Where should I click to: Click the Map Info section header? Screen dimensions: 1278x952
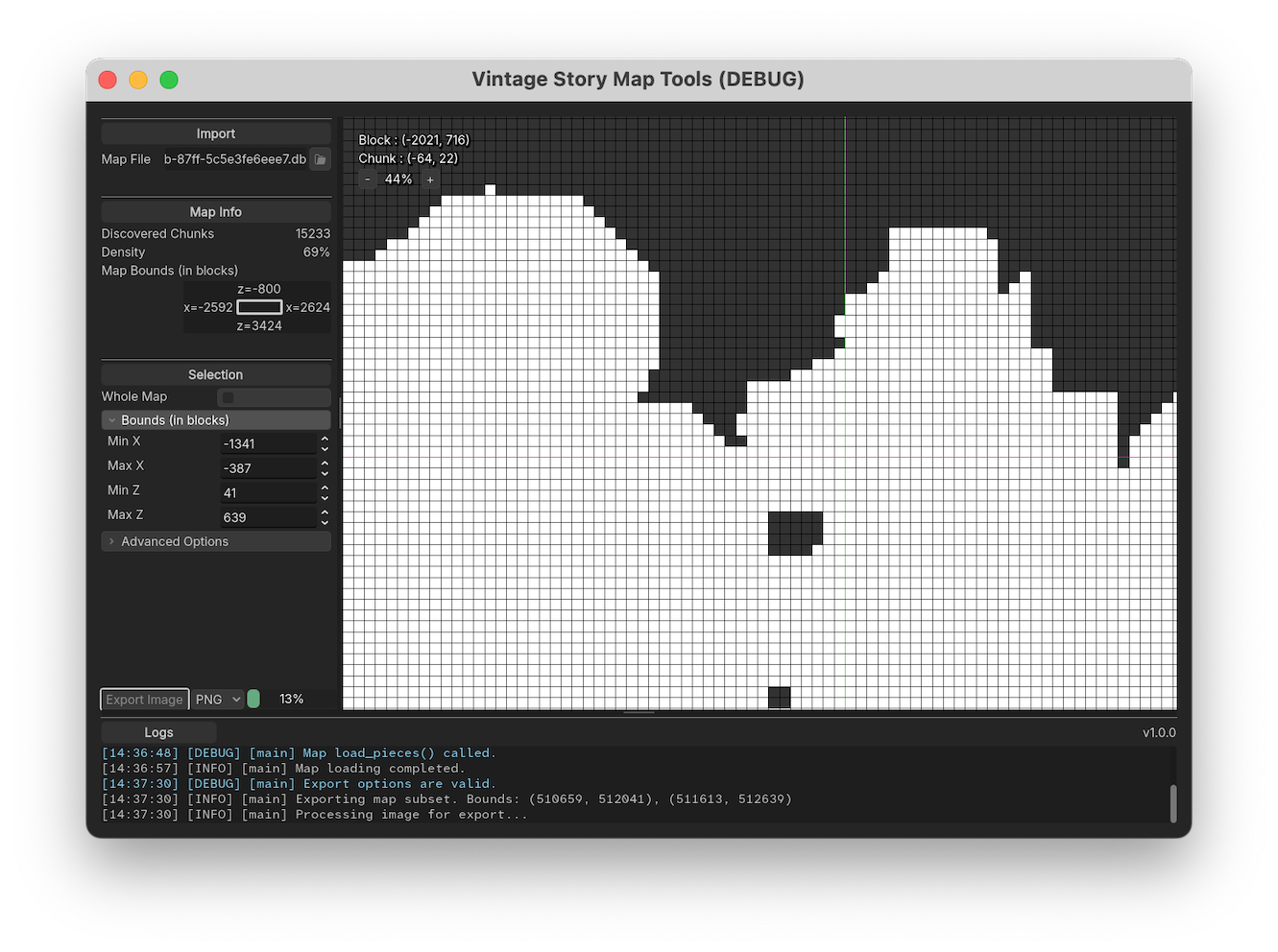click(x=216, y=212)
